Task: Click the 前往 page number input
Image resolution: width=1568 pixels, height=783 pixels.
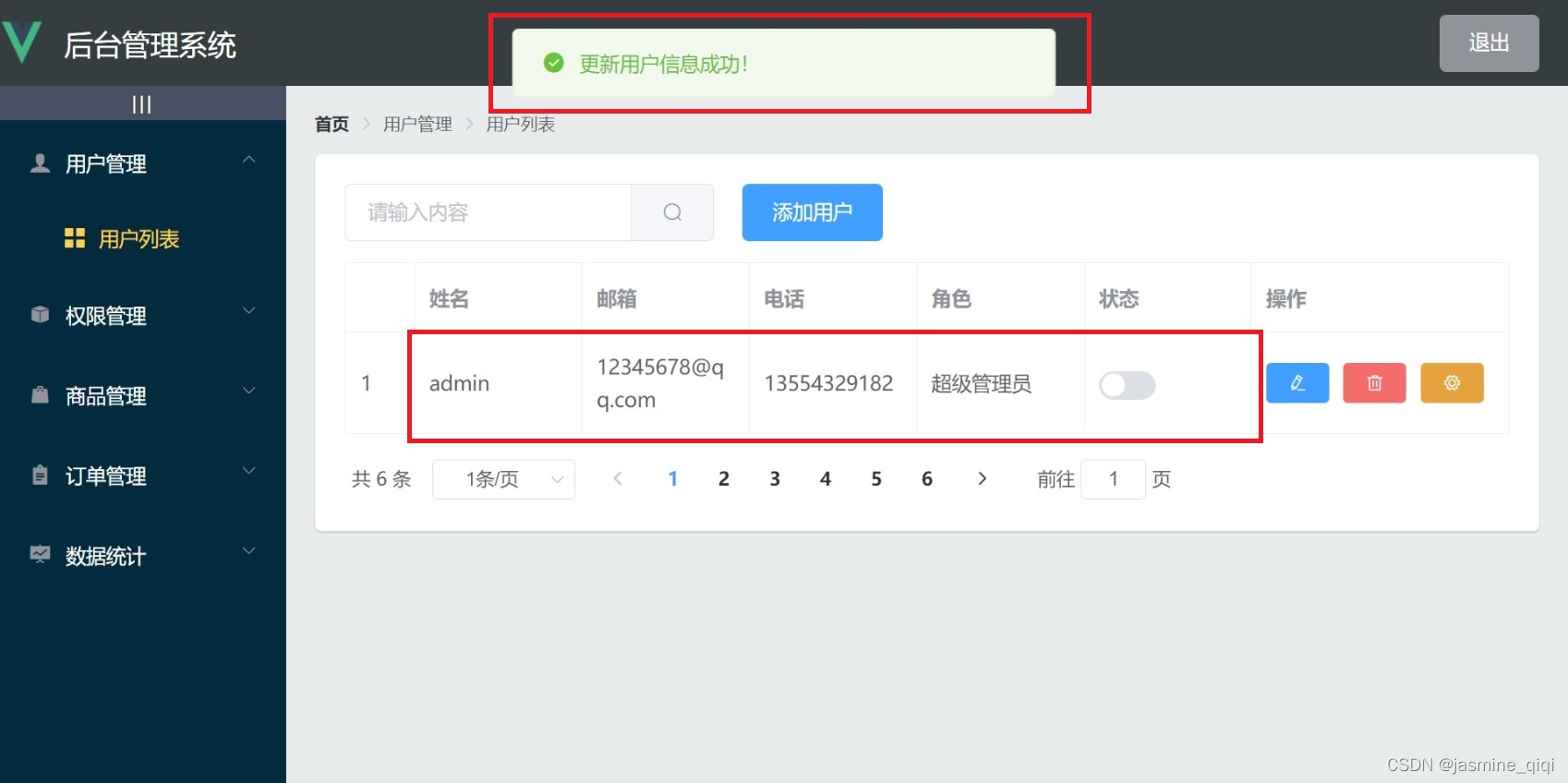Action: tap(1113, 479)
